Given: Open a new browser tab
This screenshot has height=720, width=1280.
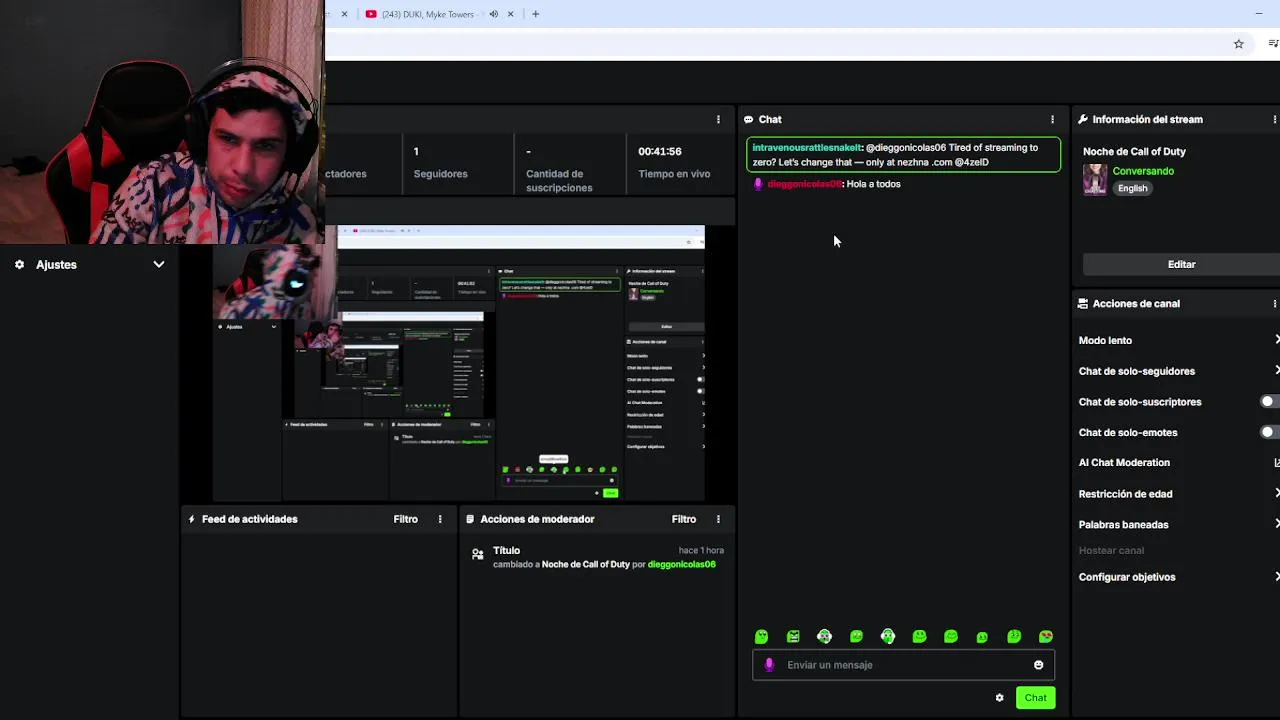Looking at the screenshot, I should (x=535, y=14).
